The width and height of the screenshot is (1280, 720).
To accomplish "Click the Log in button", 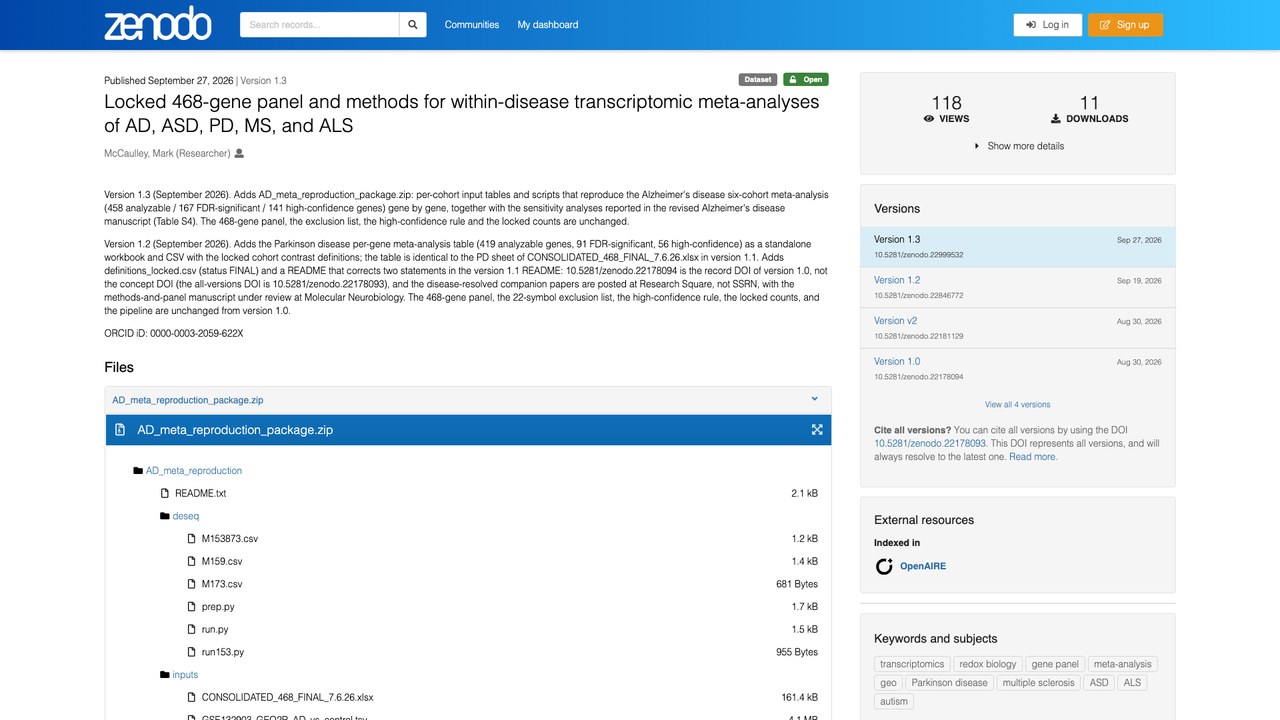I will click(x=1047, y=25).
